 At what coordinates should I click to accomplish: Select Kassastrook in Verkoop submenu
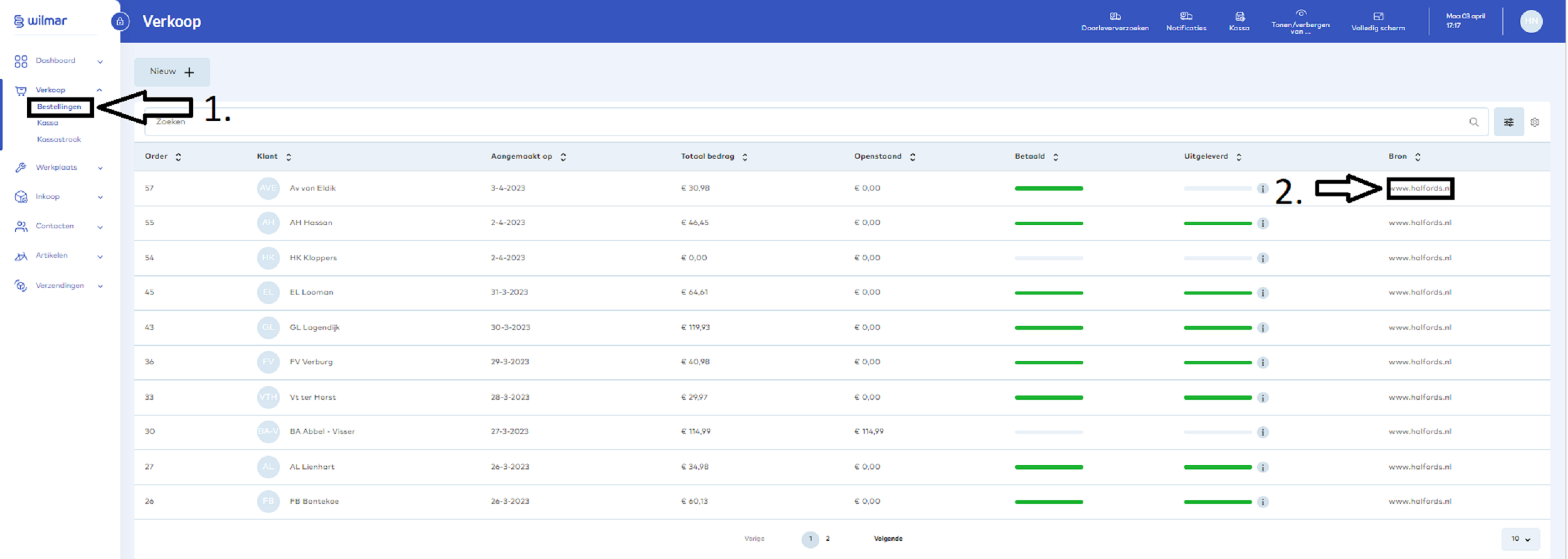coord(58,139)
